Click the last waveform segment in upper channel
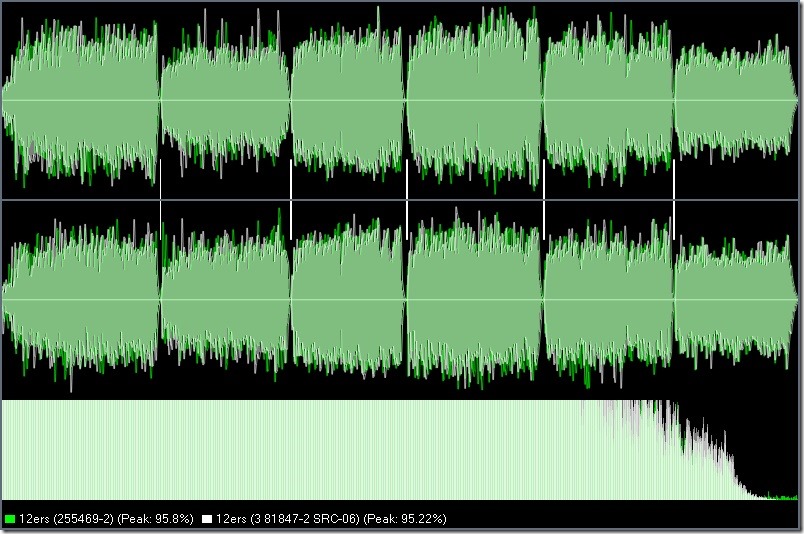The image size is (804, 534). (736, 100)
